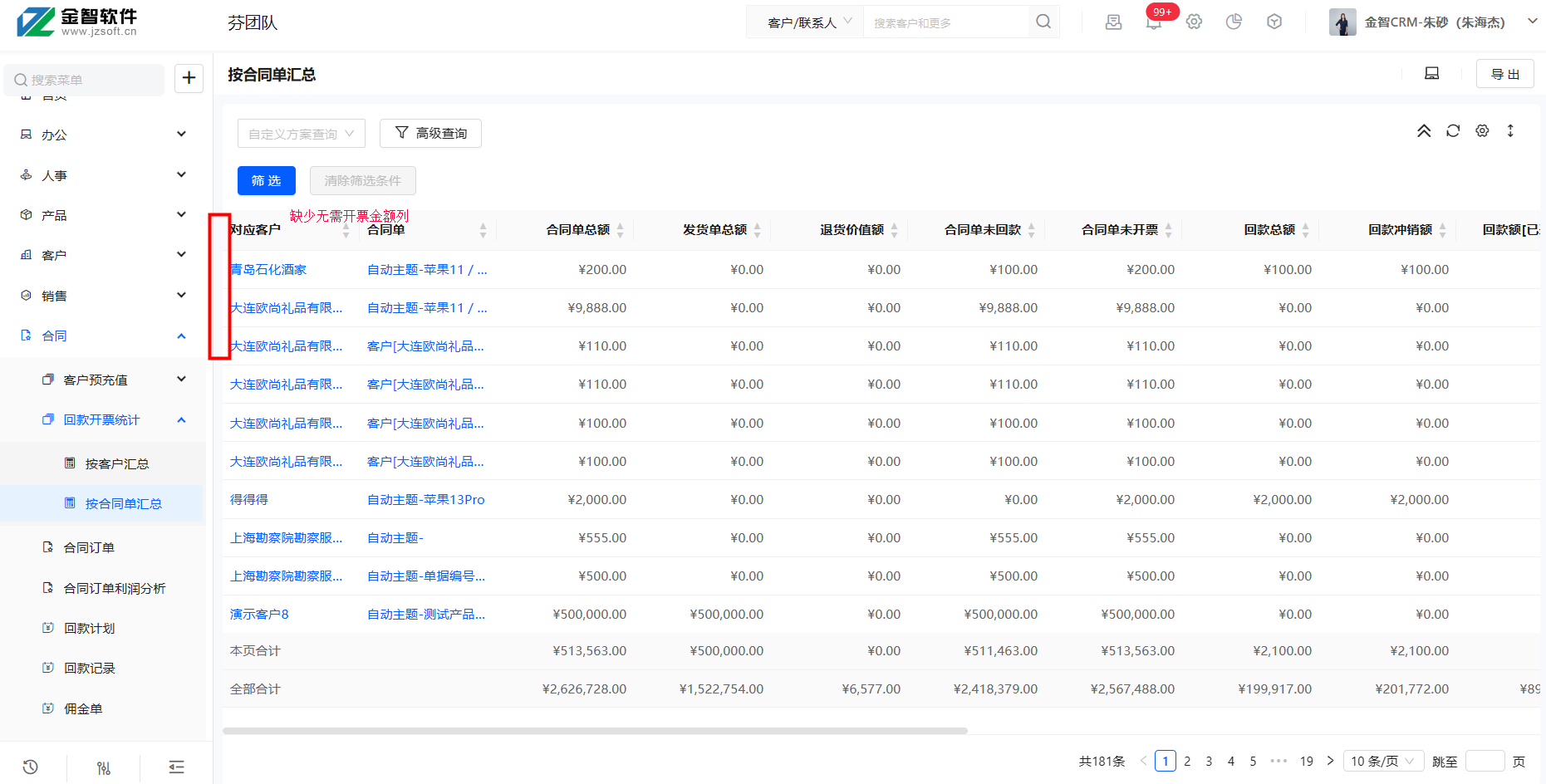Open table column settings gear icon

coord(1482,131)
